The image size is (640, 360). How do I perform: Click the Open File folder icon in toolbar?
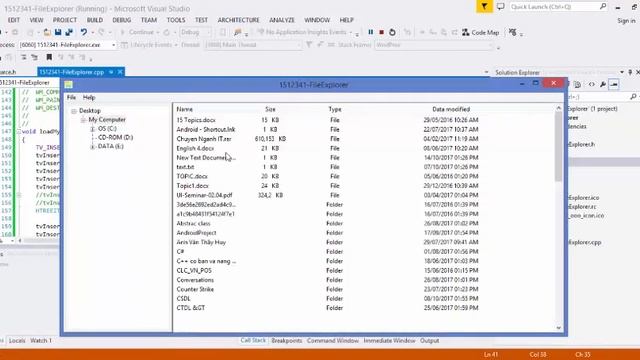47,32
